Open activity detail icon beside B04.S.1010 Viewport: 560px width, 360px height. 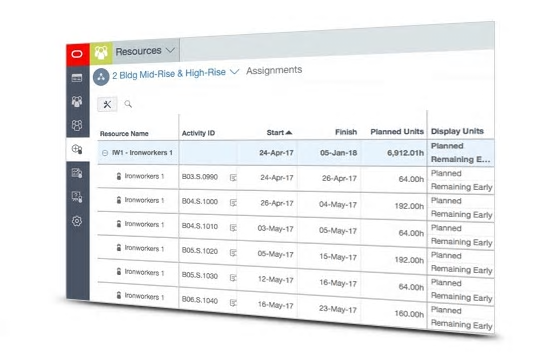[233, 228]
